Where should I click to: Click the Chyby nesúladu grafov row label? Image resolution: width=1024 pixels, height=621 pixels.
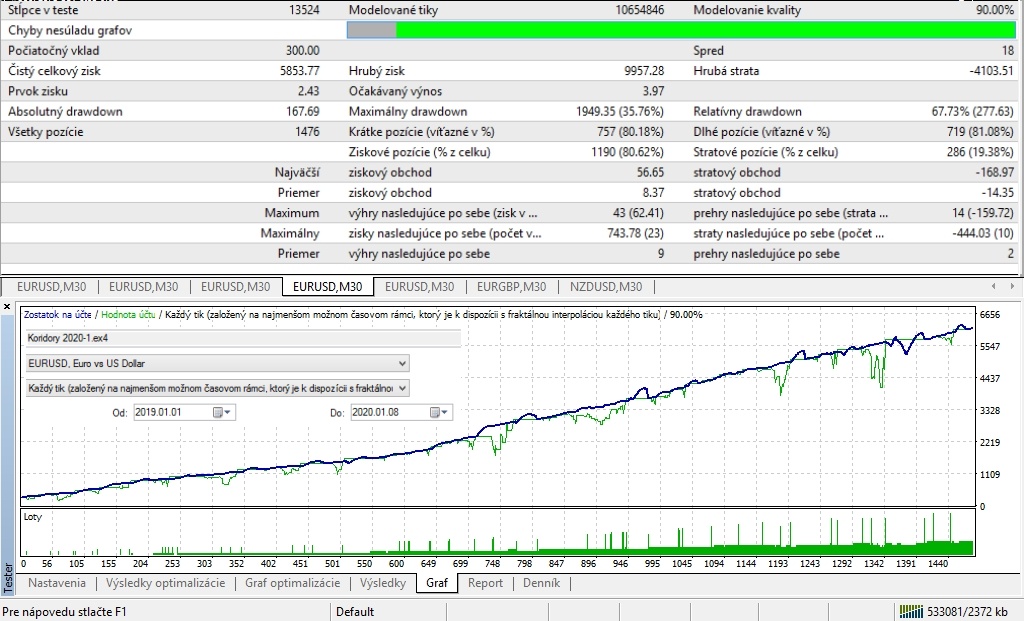pos(70,30)
